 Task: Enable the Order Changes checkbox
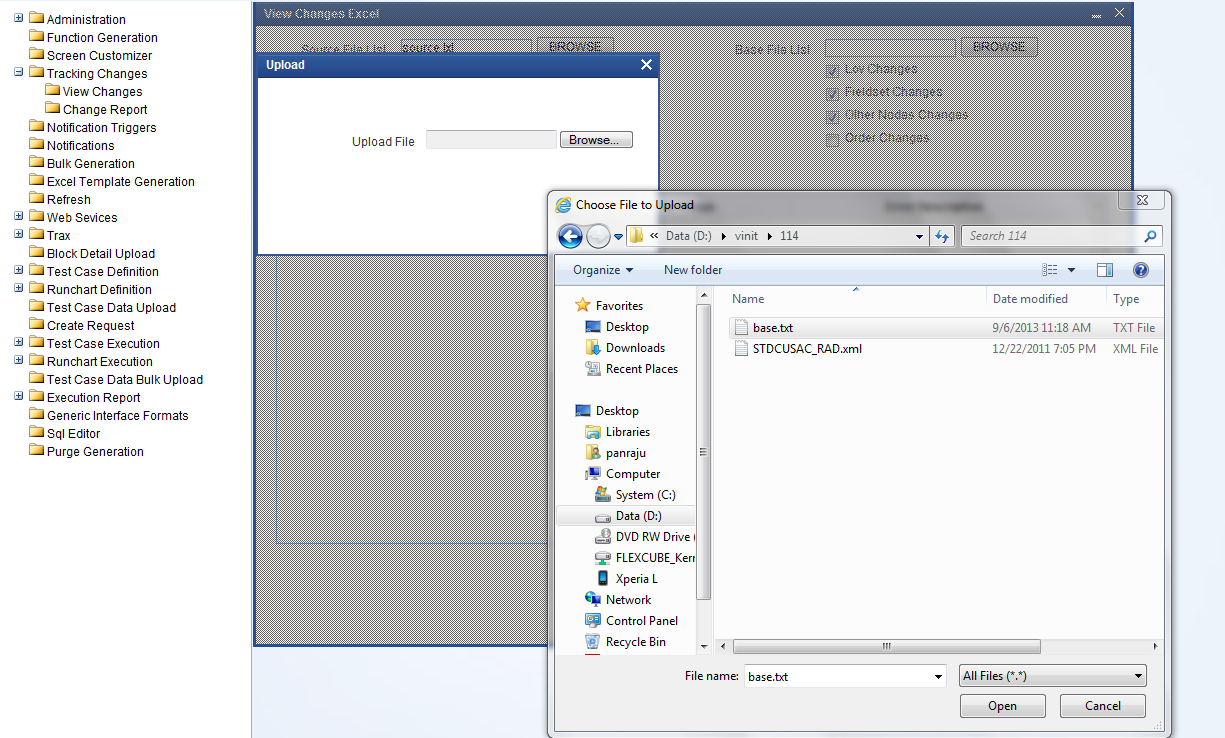click(x=832, y=140)
